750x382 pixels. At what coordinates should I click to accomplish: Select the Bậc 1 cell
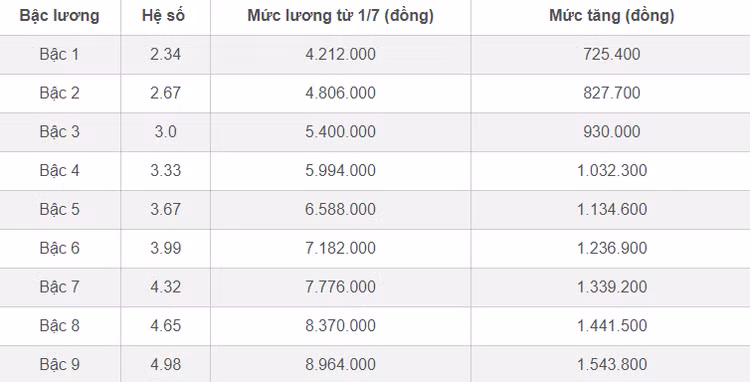(x=59, y=55)
